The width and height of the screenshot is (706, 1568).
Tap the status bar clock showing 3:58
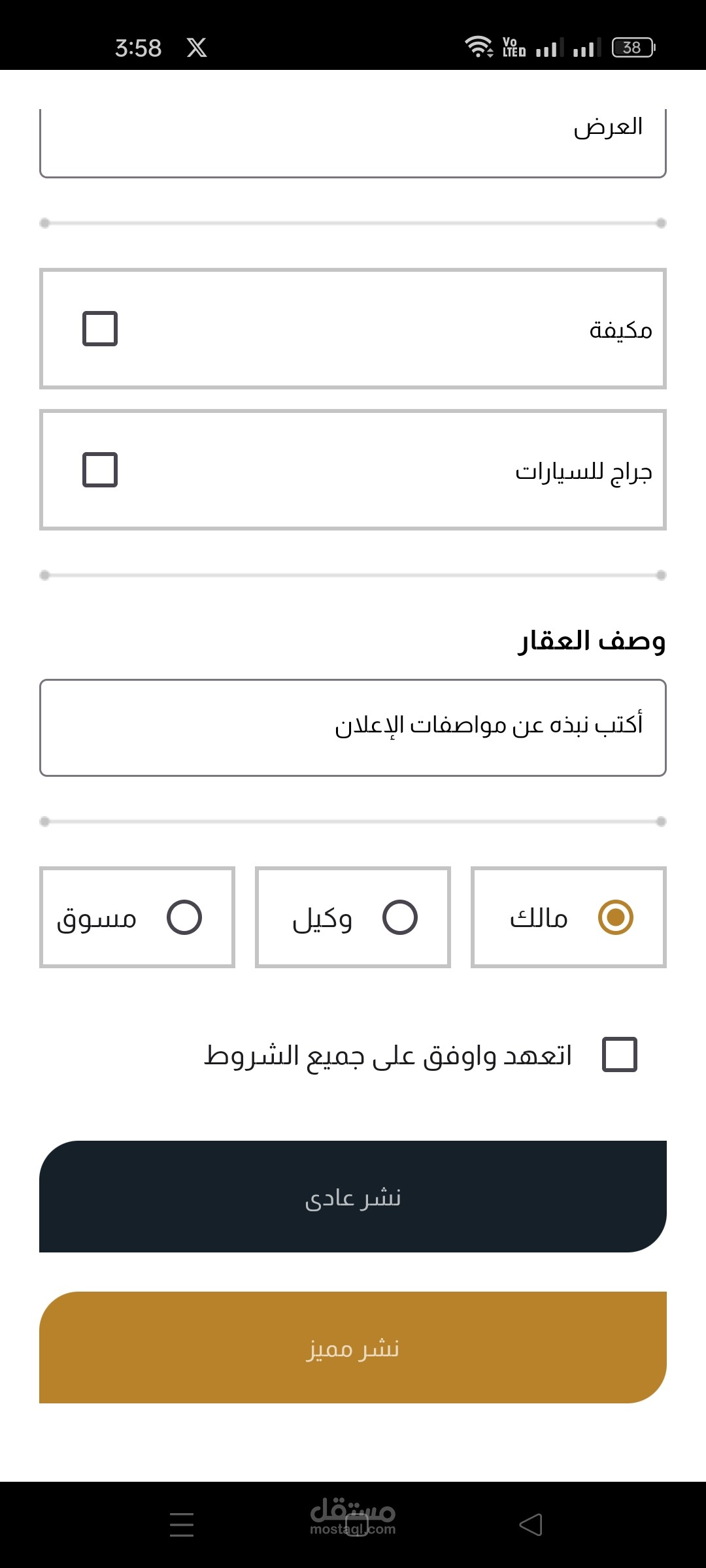[x=138, y=48]
